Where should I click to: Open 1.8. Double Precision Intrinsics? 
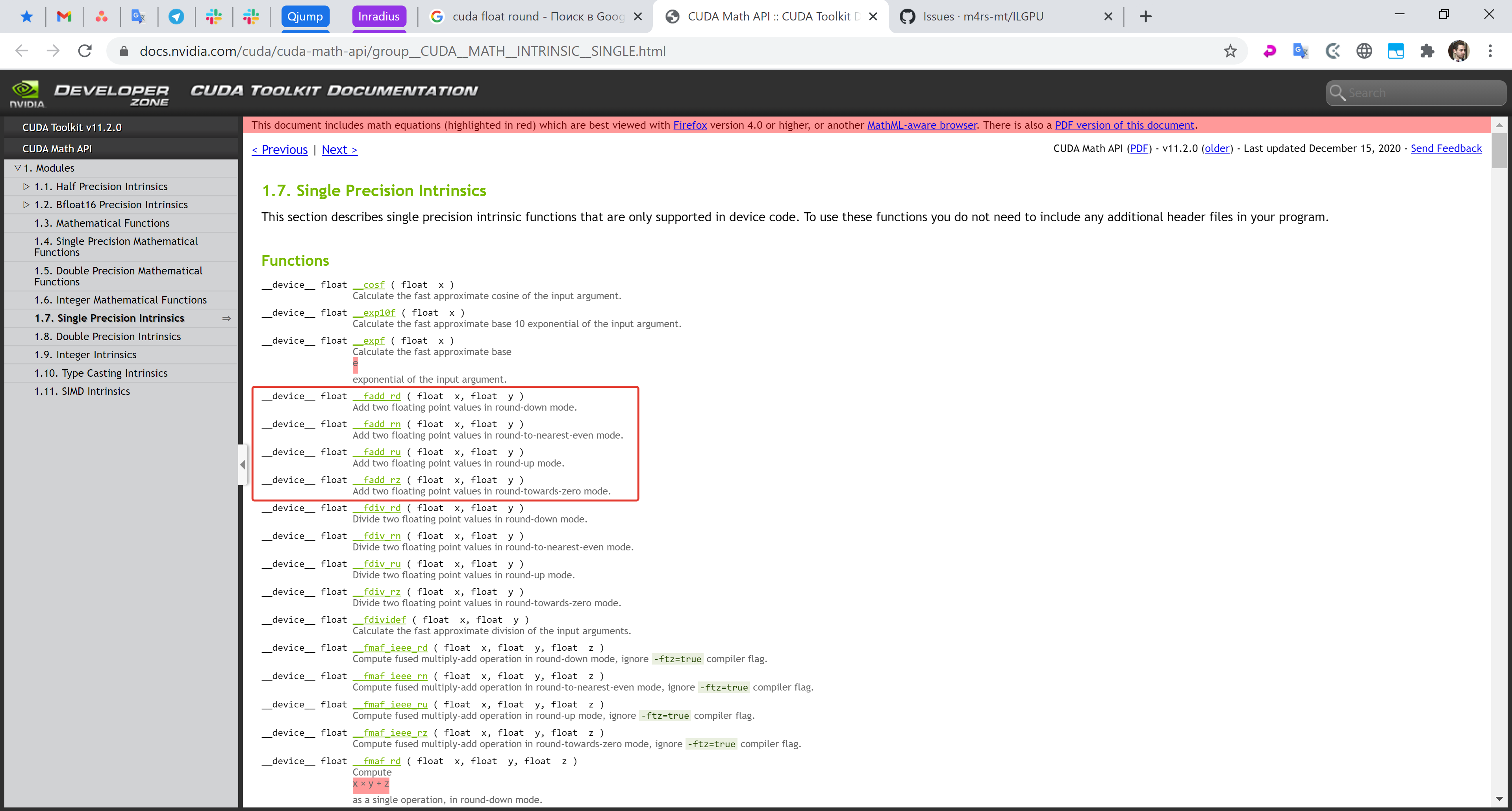pyautogui.click(x=107, y=336)
